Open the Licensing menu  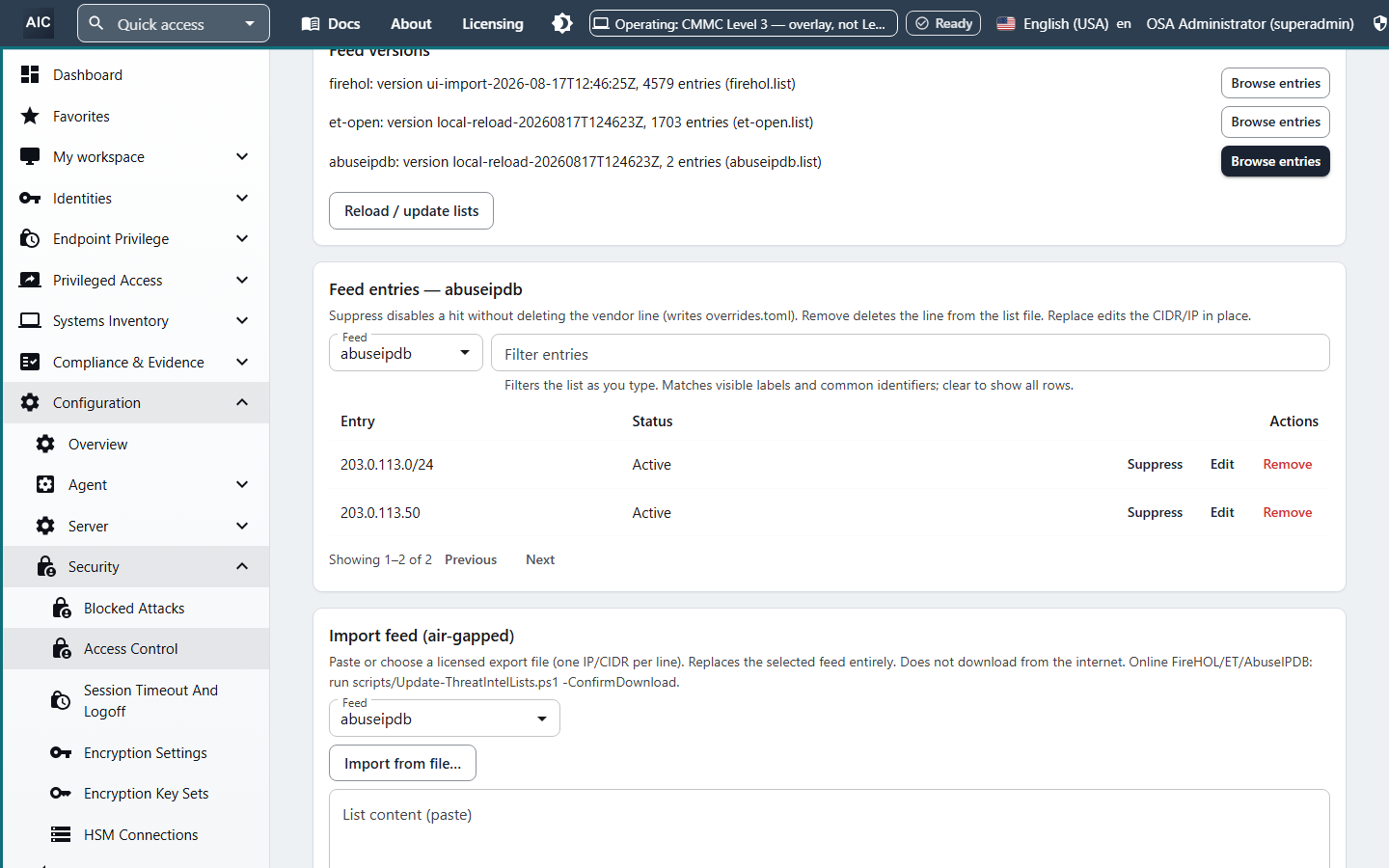pyautogui.click(x=493, y=23)
